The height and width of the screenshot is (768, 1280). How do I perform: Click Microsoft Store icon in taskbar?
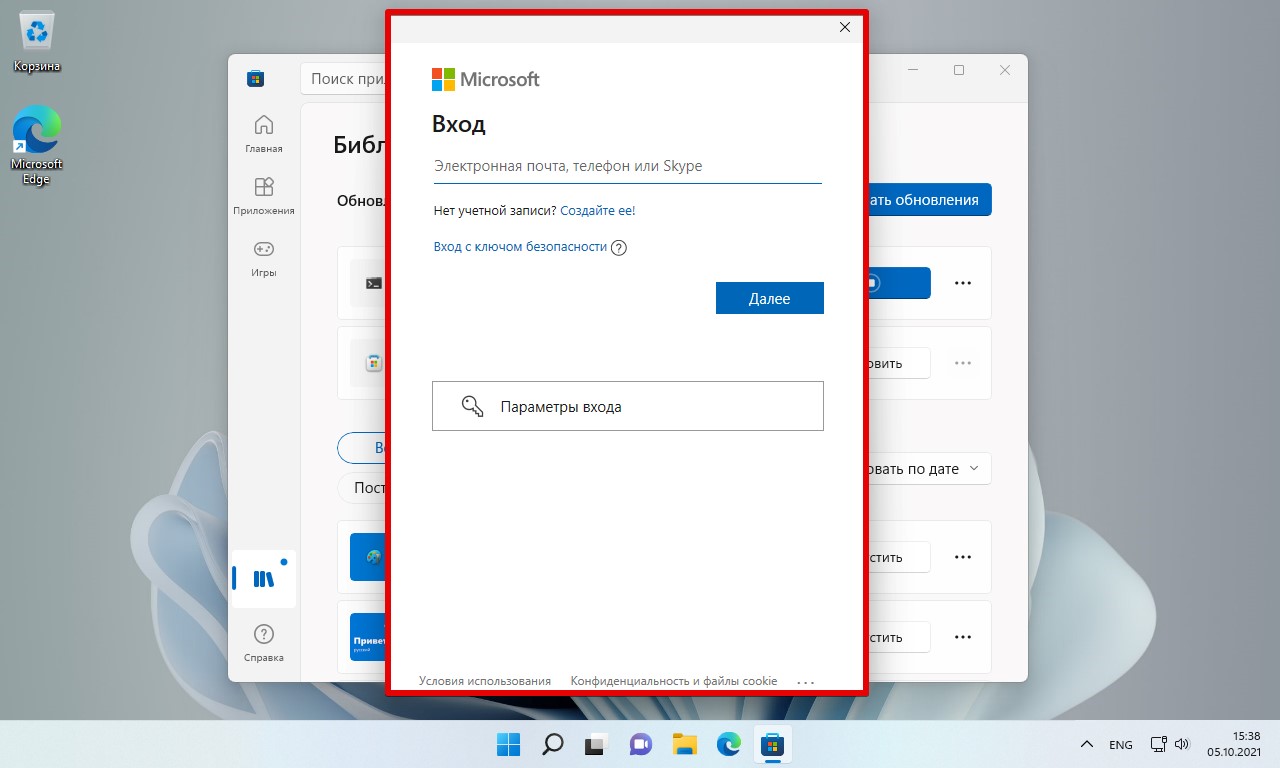(772, 744)
